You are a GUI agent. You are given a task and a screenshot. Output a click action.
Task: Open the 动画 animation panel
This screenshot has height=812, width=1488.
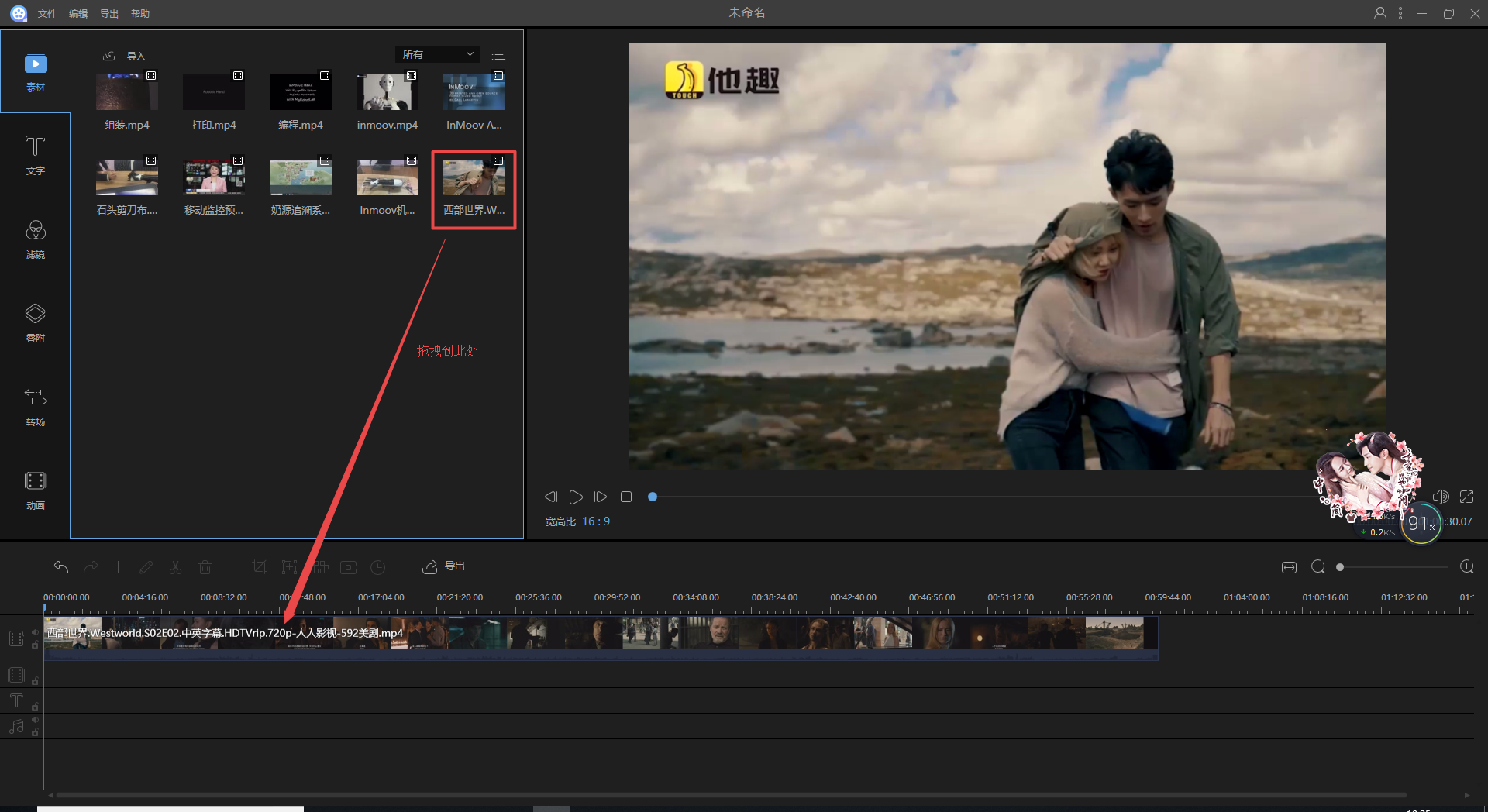(36, 490)
